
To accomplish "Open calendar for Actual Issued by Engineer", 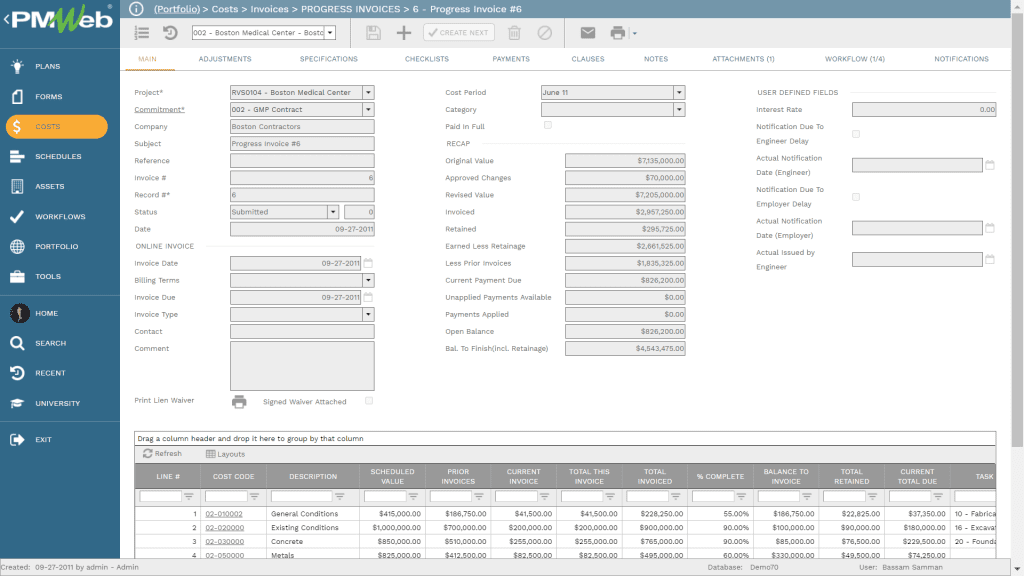I will point(990,260).
